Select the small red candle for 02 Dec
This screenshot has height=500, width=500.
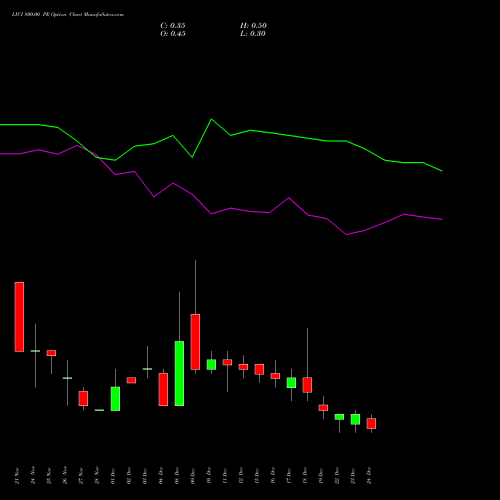coord(131,380)
